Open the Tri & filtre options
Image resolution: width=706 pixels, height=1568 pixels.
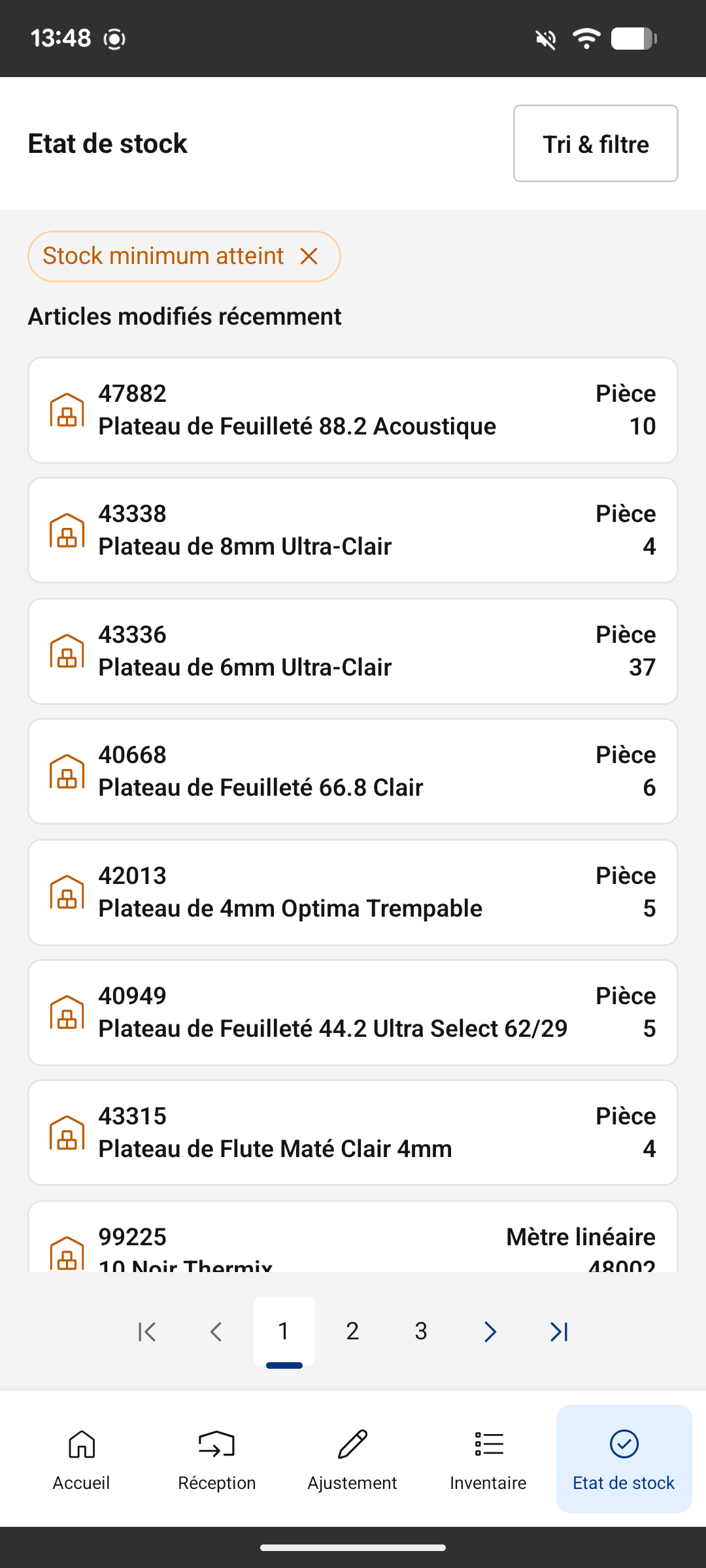[595, 144]
